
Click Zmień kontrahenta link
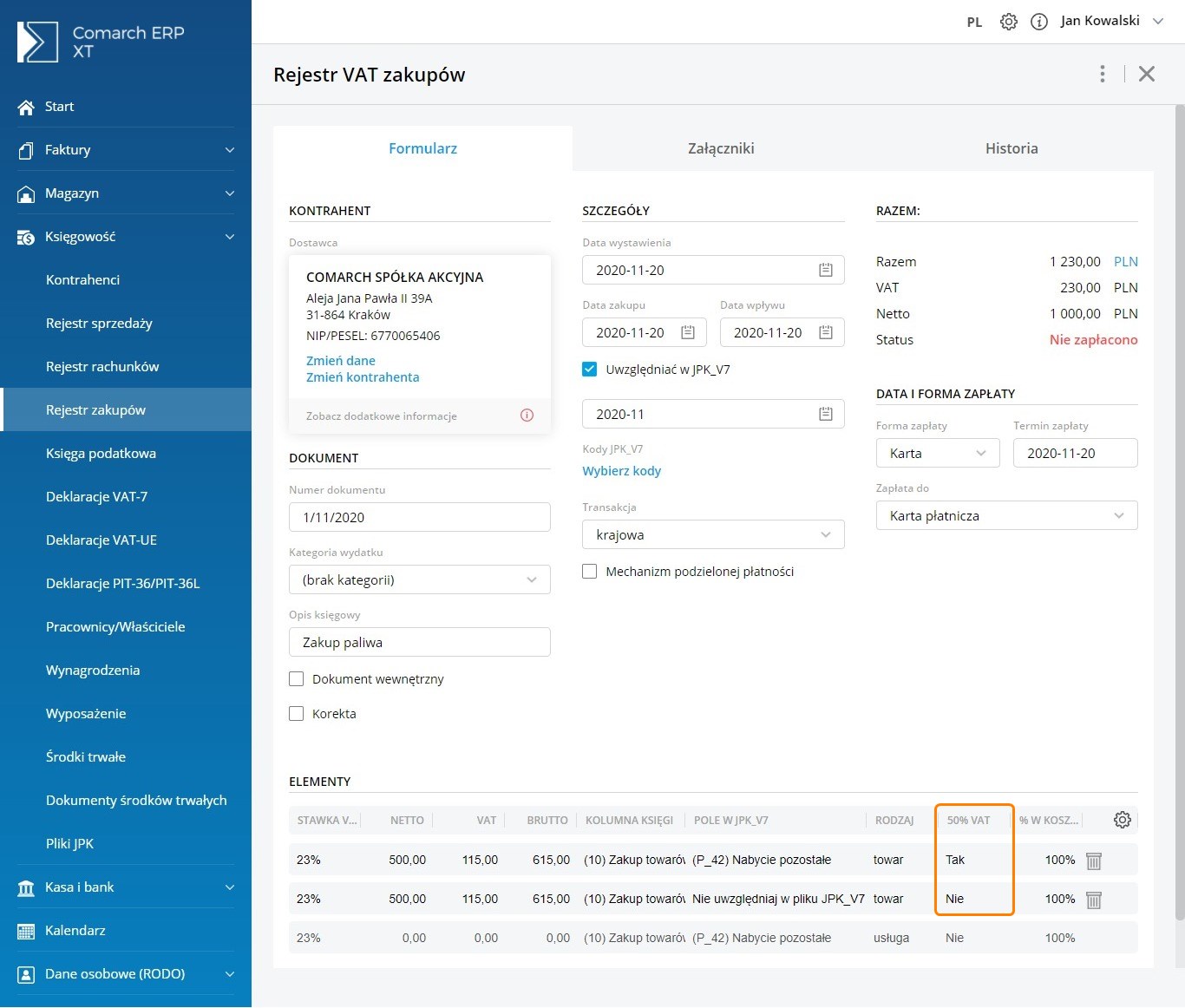363,377
